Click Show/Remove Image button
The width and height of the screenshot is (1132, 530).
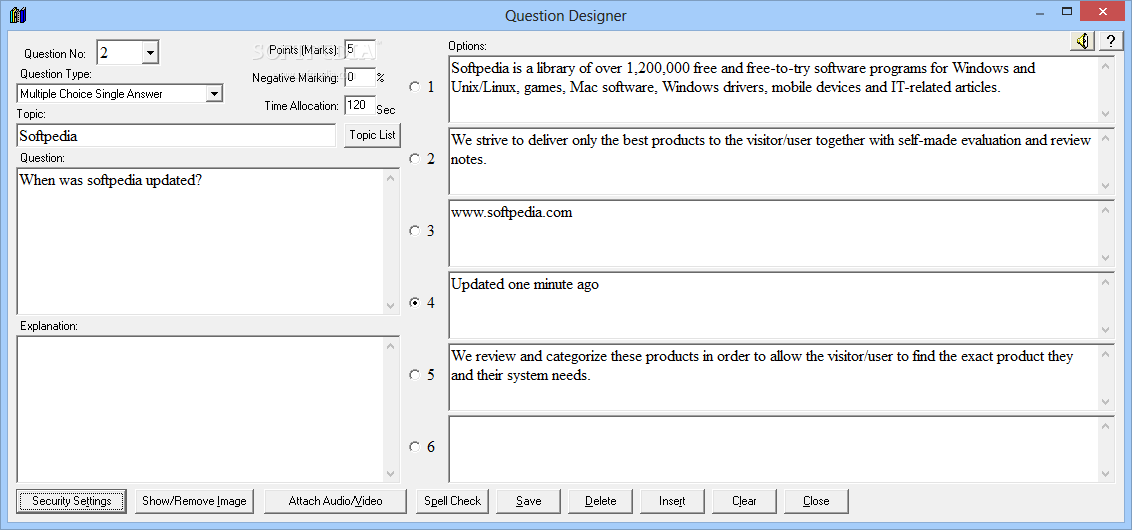(x=194, y=501)
